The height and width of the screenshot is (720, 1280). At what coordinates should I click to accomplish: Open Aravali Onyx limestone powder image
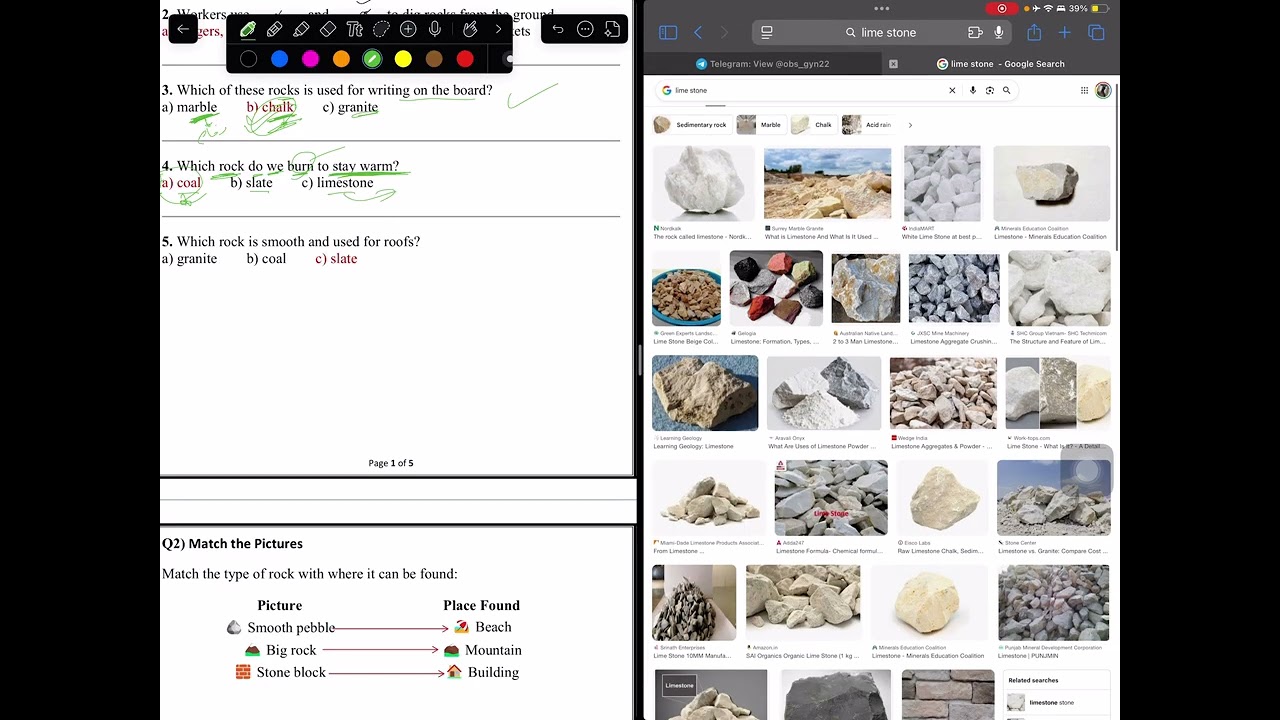(823, 393)
